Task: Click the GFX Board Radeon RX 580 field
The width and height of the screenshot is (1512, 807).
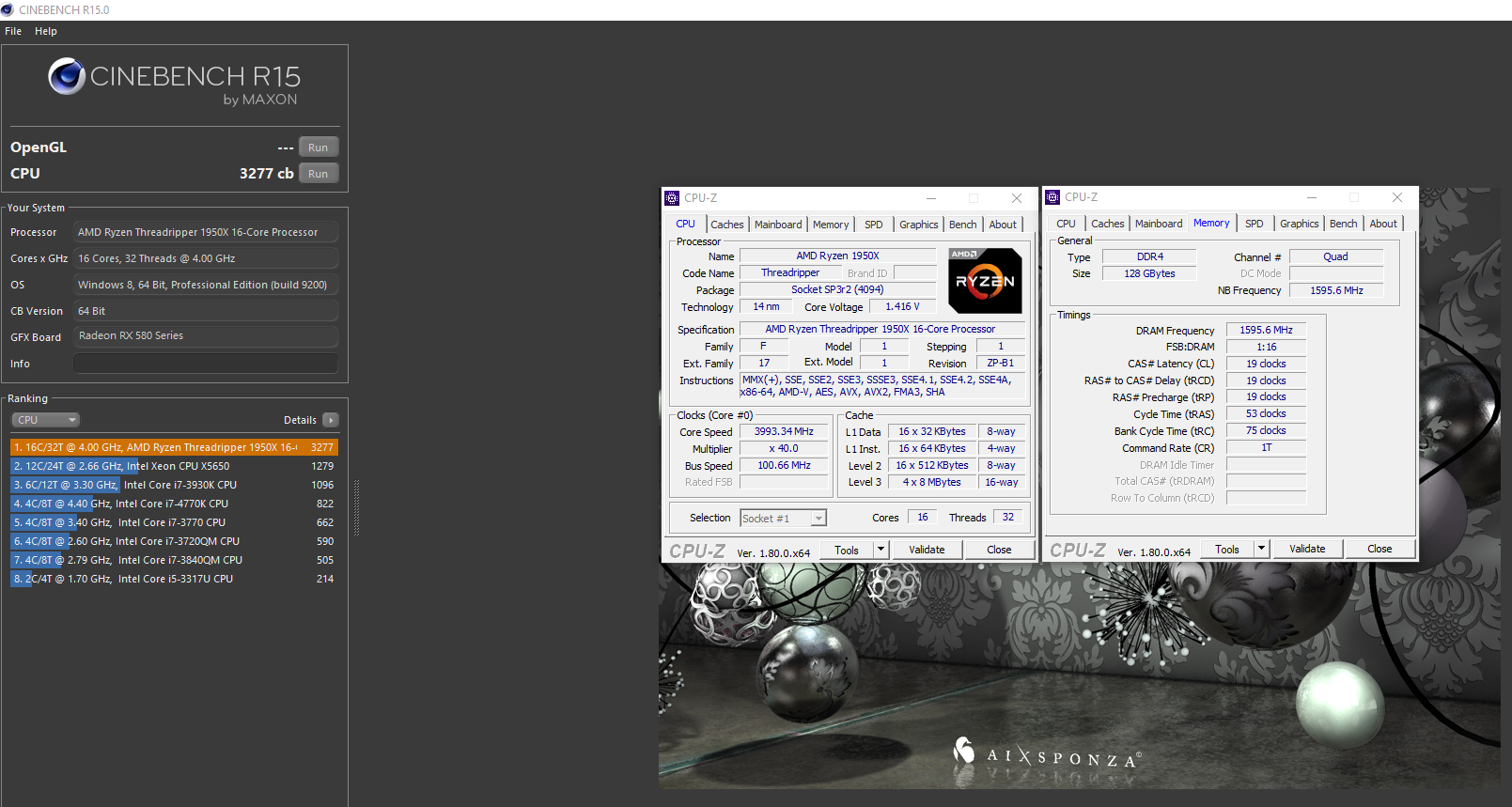Action: (206, 336)
